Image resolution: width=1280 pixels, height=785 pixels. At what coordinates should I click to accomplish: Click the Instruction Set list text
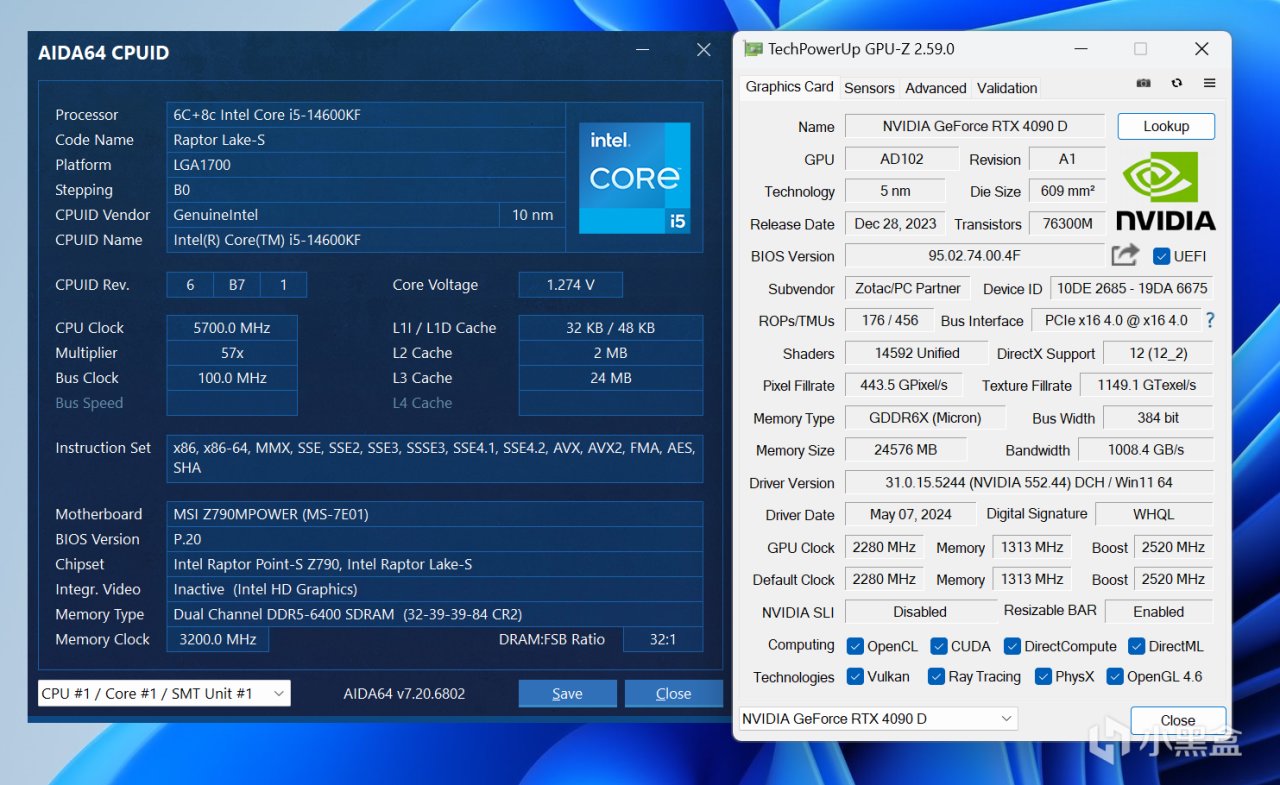pos(435,458)
